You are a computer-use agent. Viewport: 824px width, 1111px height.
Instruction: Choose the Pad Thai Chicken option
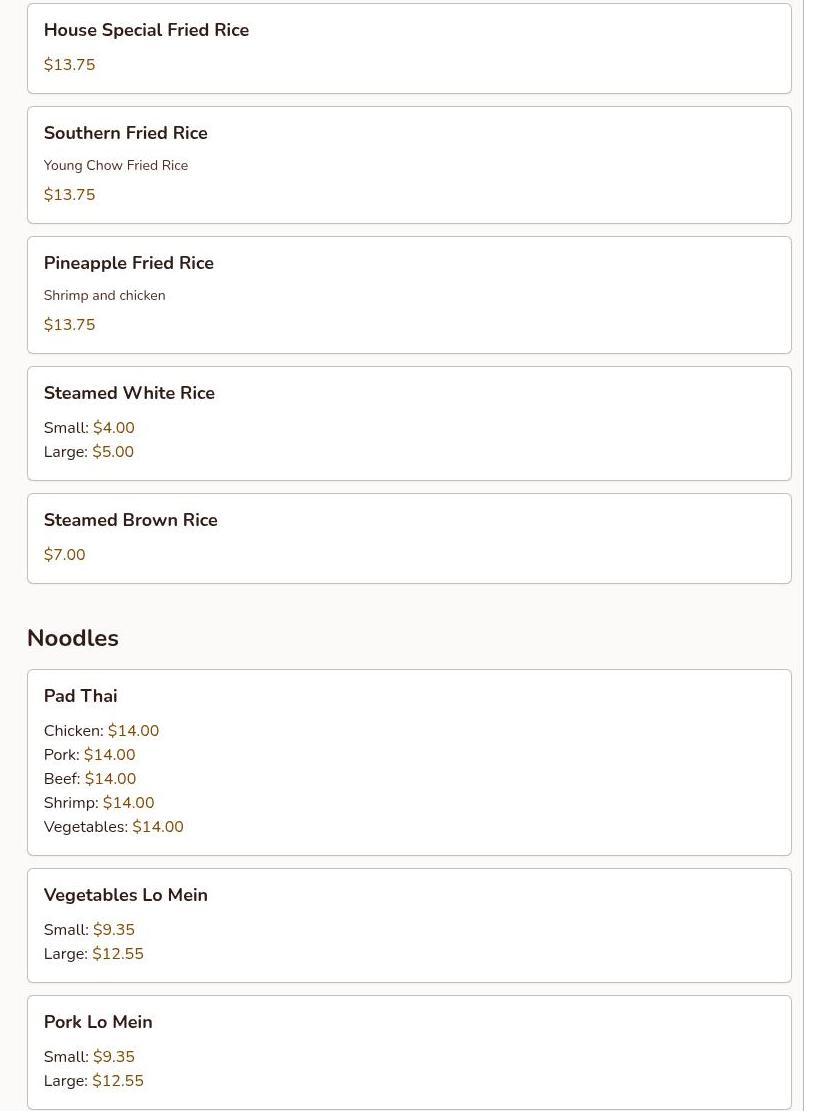point(101,731)
